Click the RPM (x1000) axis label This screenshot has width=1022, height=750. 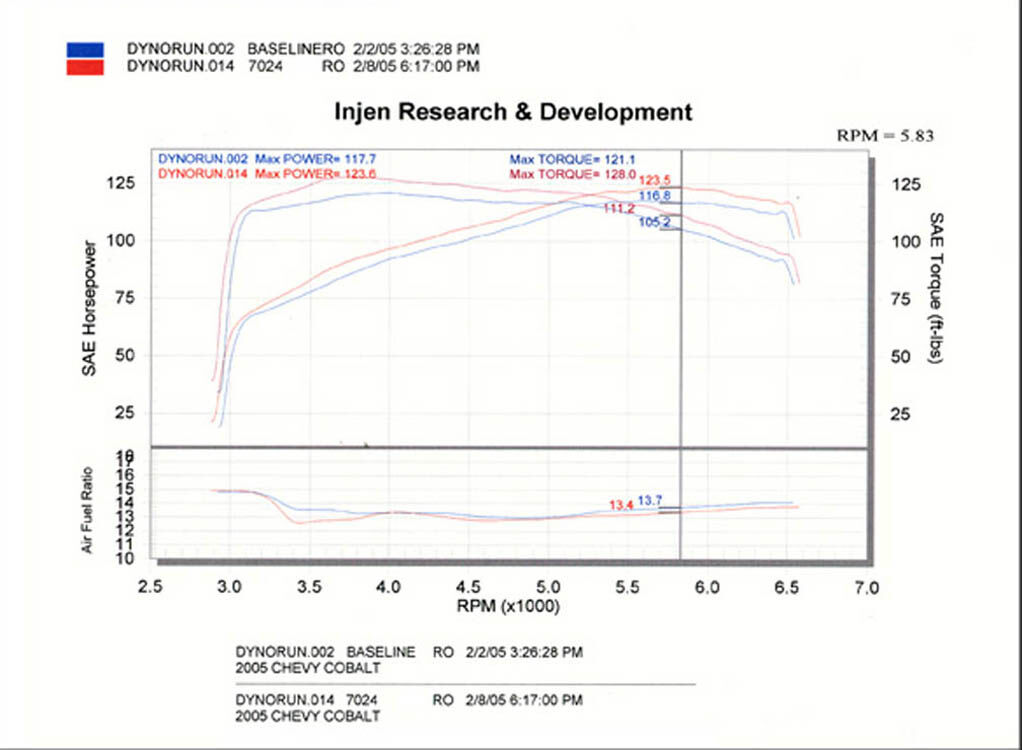point(508,606)
